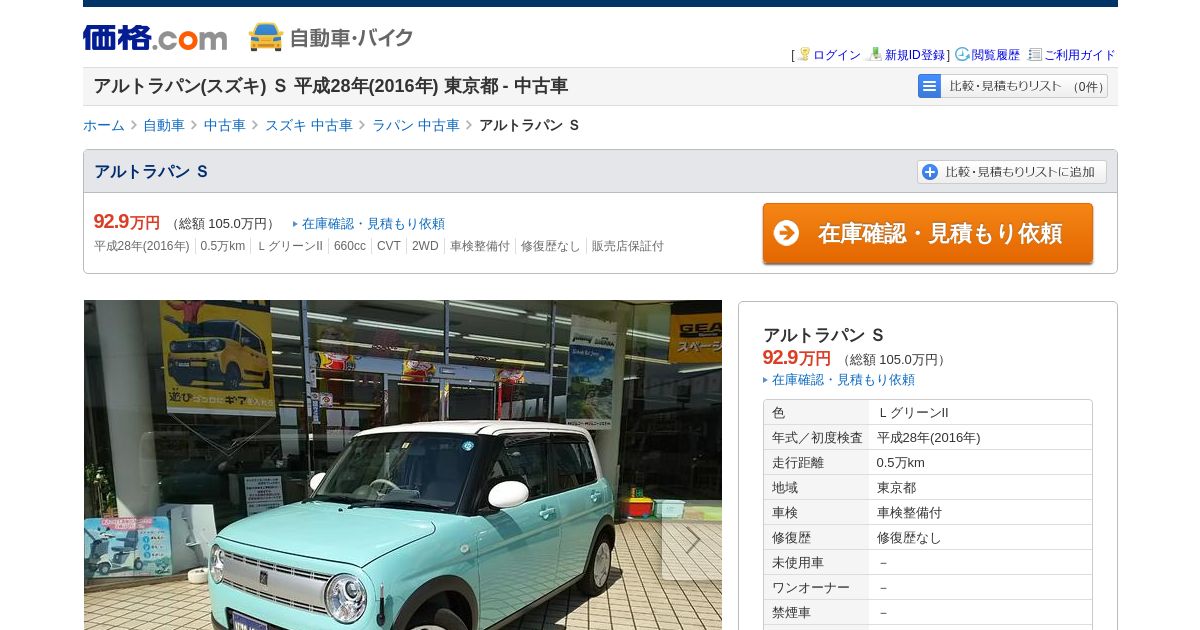This screenshot has height=630, width=1200.
Task: Go to スズキ 中古車 breadcrumb
Action: [x=309, y=125]
